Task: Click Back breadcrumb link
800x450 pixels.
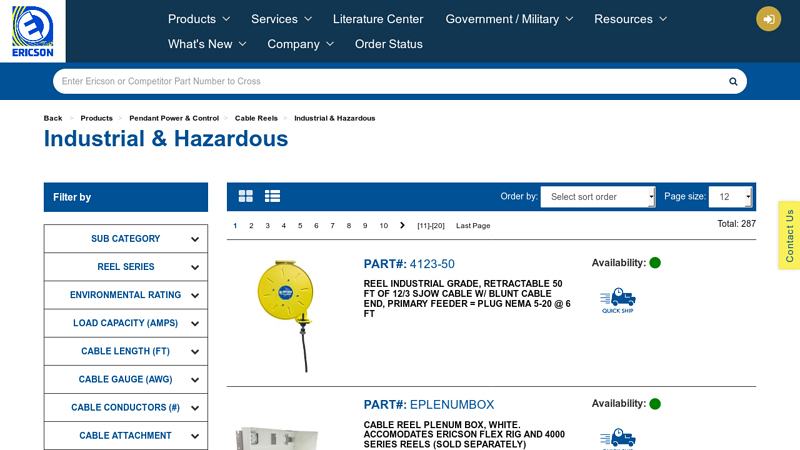Action: click(53, 118)
